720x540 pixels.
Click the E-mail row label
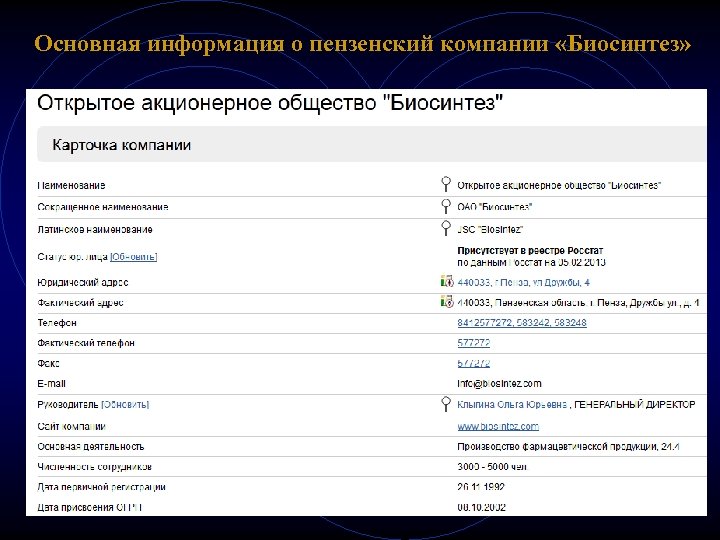click(x=51, y=383)
